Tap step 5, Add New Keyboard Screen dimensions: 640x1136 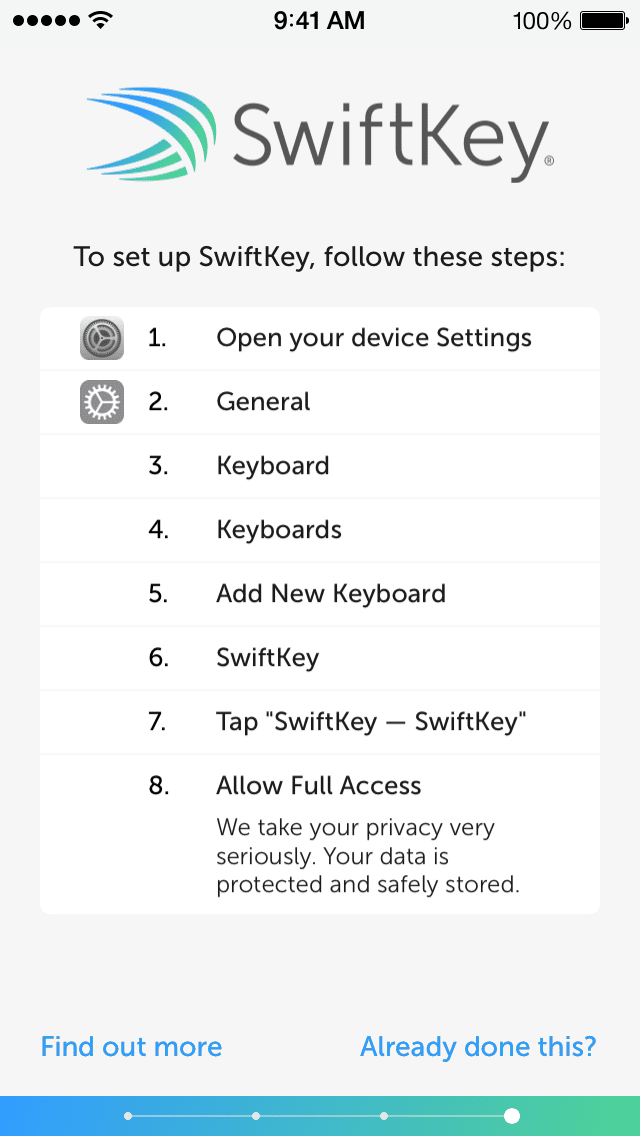click(331, 594)
